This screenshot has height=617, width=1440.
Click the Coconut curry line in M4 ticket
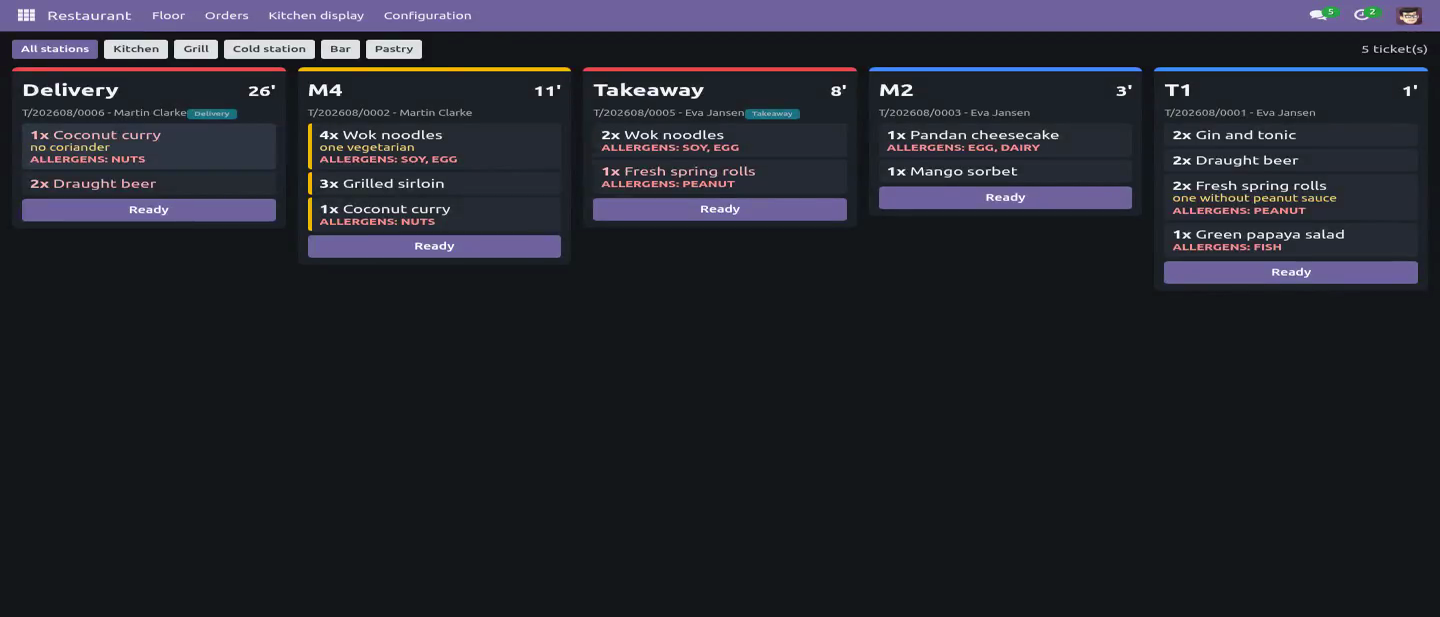coord(434,215)
